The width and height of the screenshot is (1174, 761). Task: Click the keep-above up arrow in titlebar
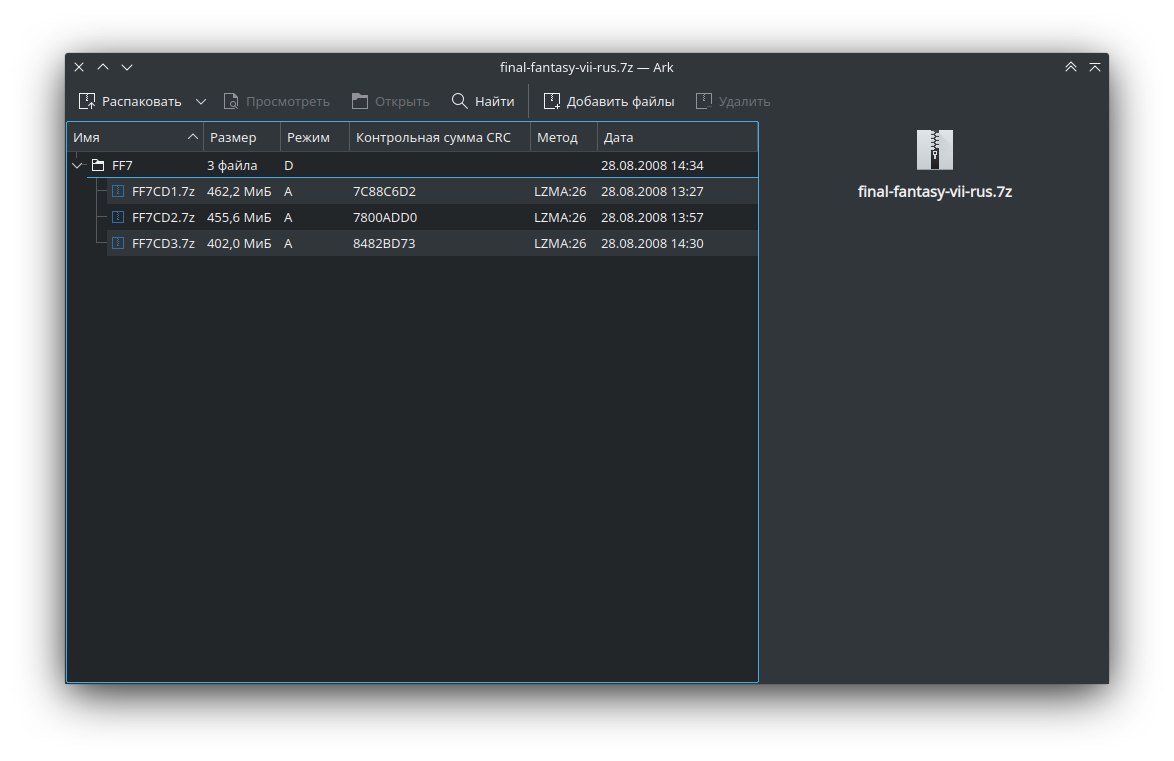(x=103, y=67)
